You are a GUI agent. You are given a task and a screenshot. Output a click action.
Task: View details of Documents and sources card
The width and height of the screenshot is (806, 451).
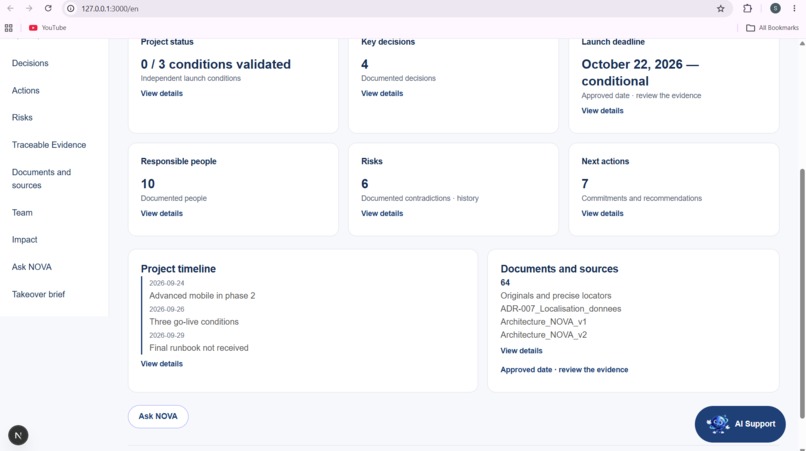(521, 351)
